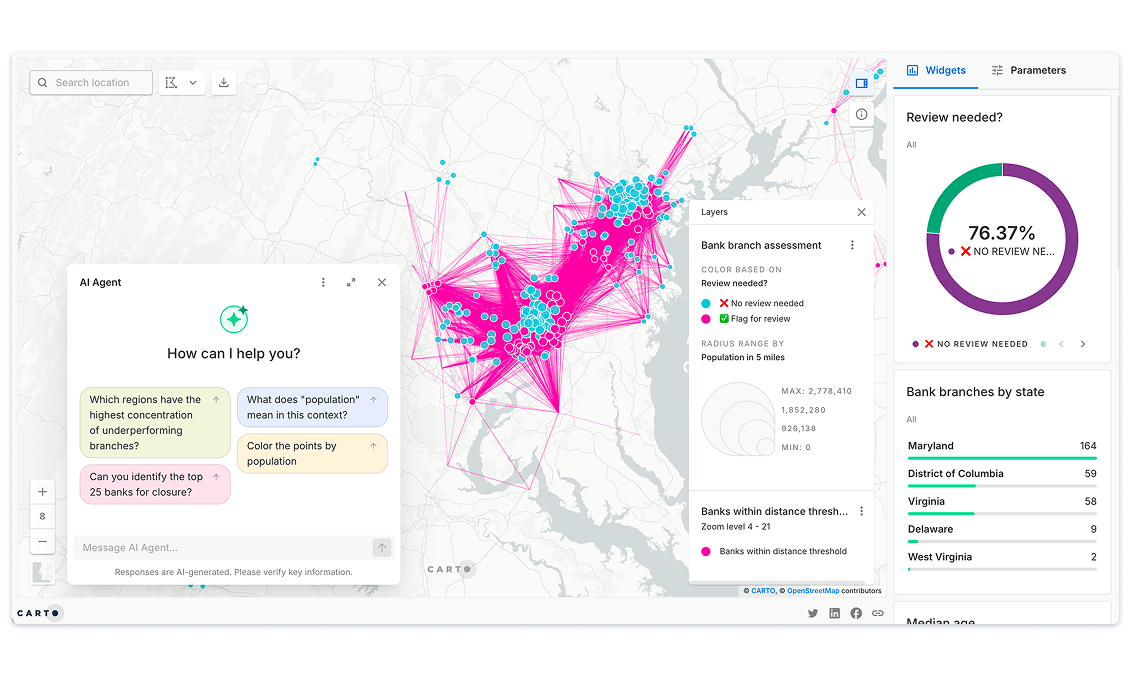1131x675 pixels.
Task: Switch to the Widgets tab
Action: tap(936, 70)
